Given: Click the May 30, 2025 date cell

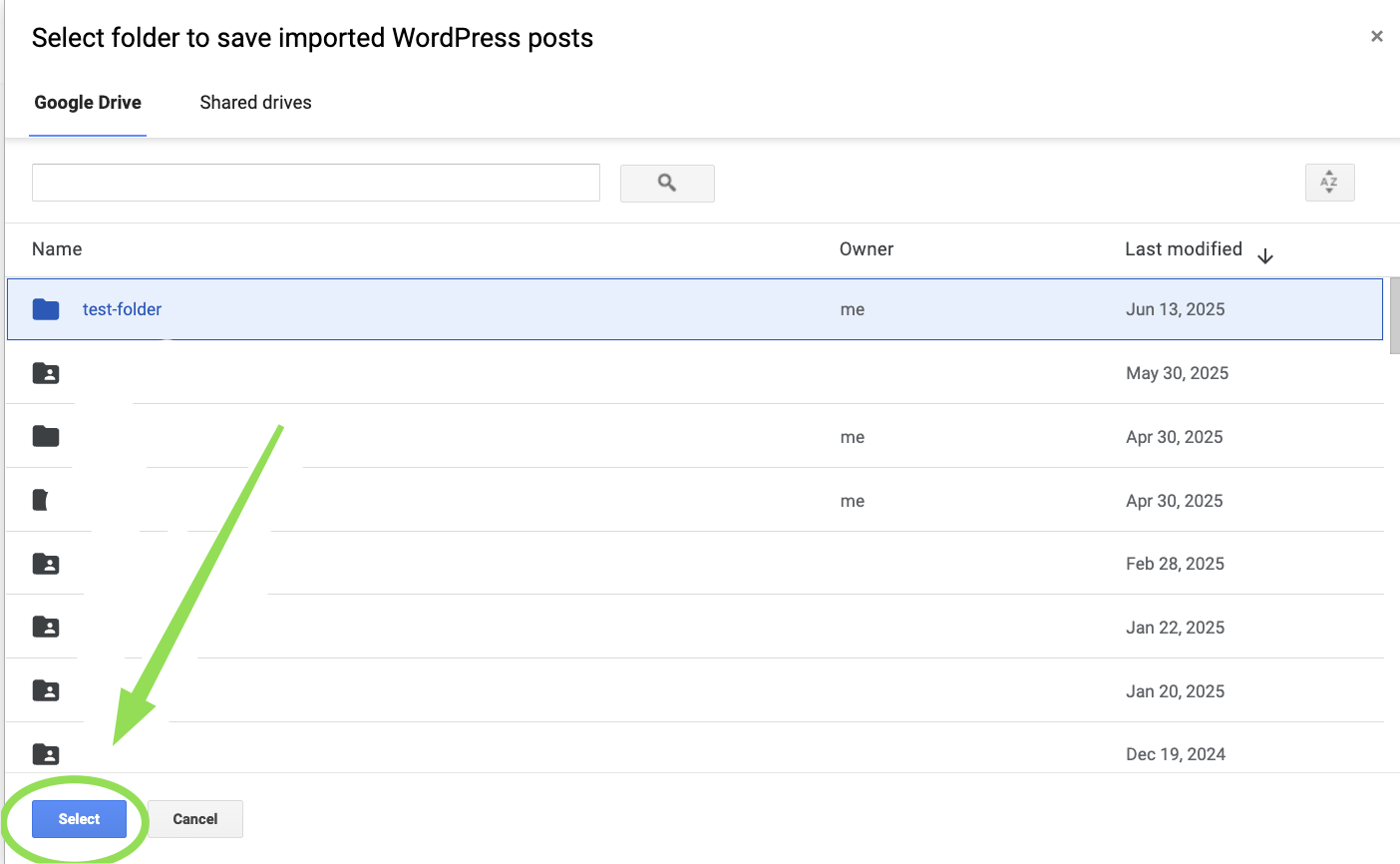Looking at the screenshot, I should click(1178, 373).
